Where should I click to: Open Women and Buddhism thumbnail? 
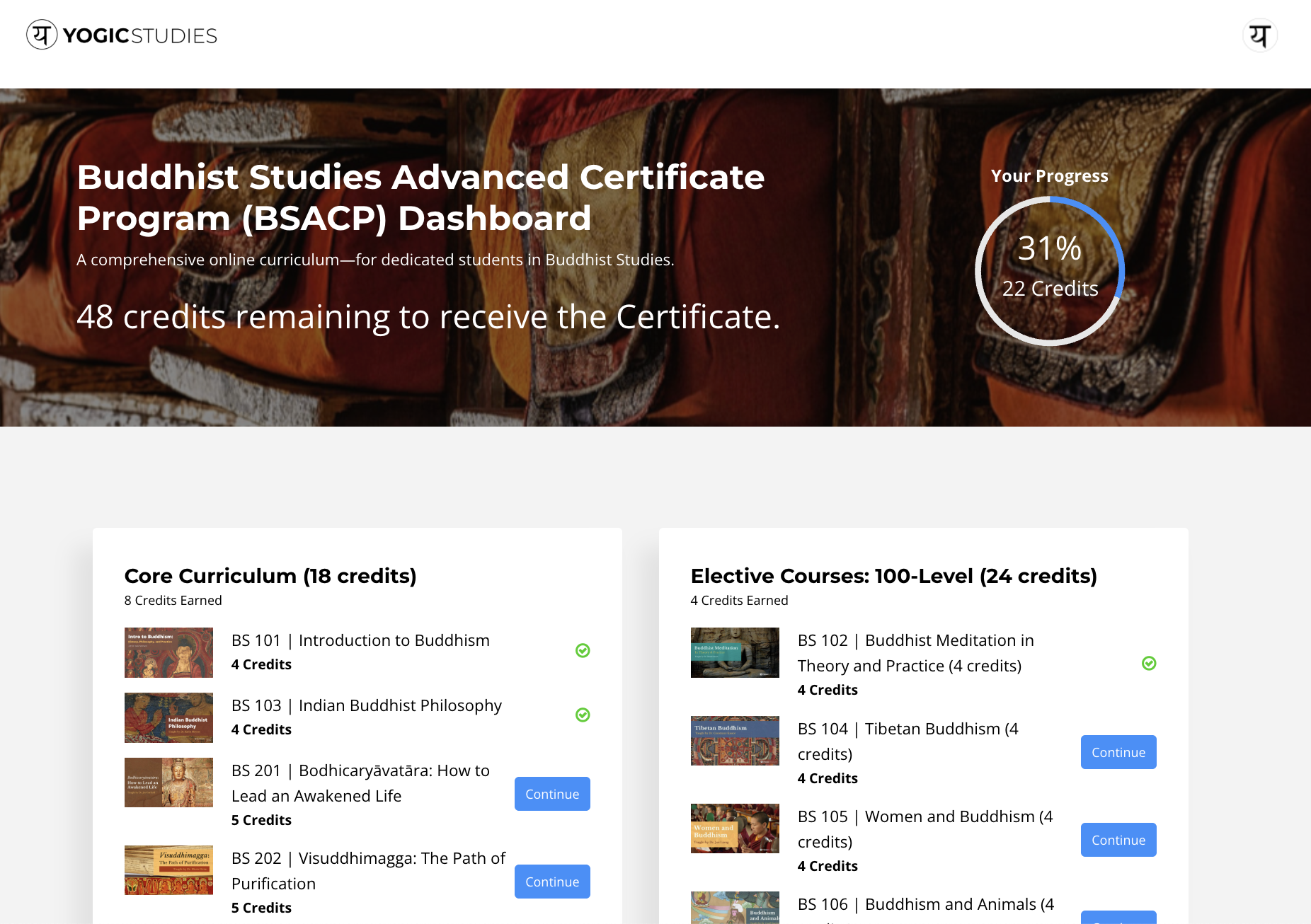point(735,828)
